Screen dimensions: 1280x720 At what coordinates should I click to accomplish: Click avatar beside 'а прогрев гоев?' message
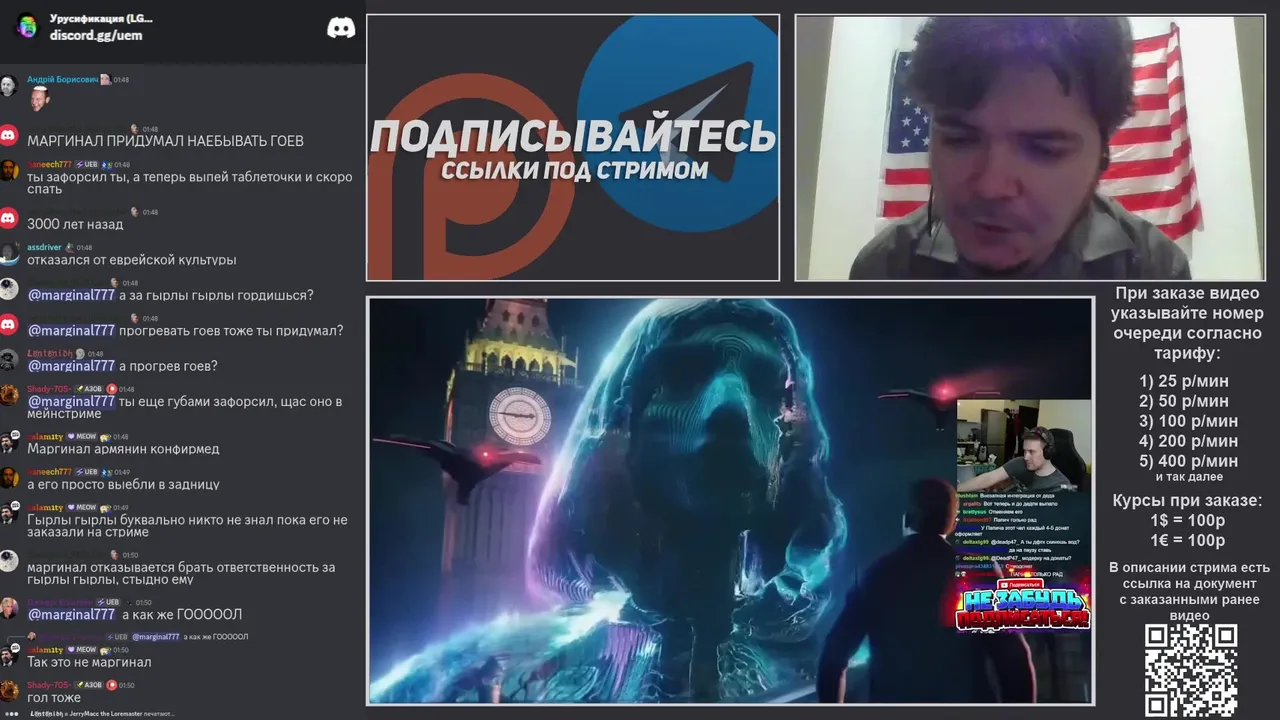[9, 360]
